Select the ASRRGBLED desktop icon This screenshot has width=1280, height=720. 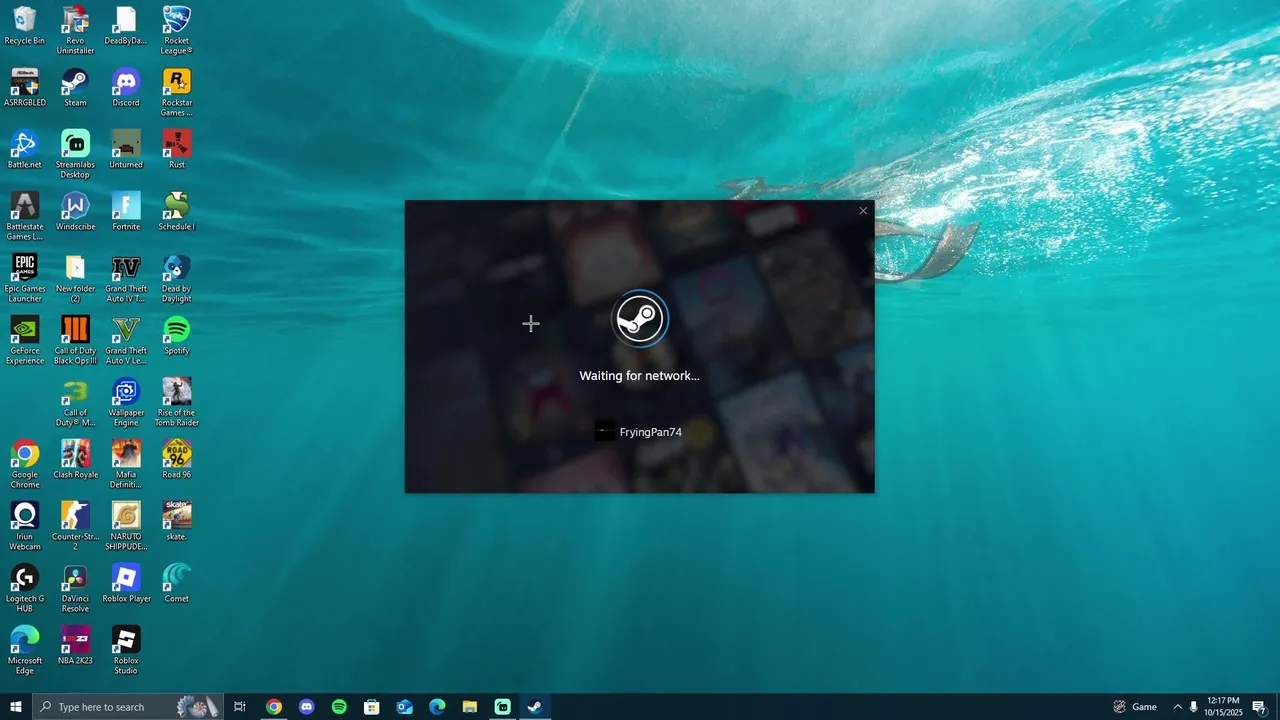point(25,88)
